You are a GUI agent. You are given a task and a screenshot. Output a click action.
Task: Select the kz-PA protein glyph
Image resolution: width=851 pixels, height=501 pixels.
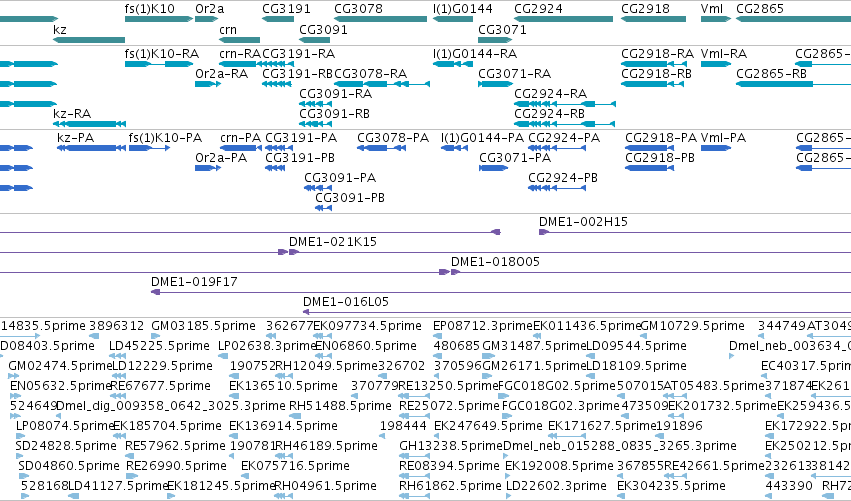point(91,148)
